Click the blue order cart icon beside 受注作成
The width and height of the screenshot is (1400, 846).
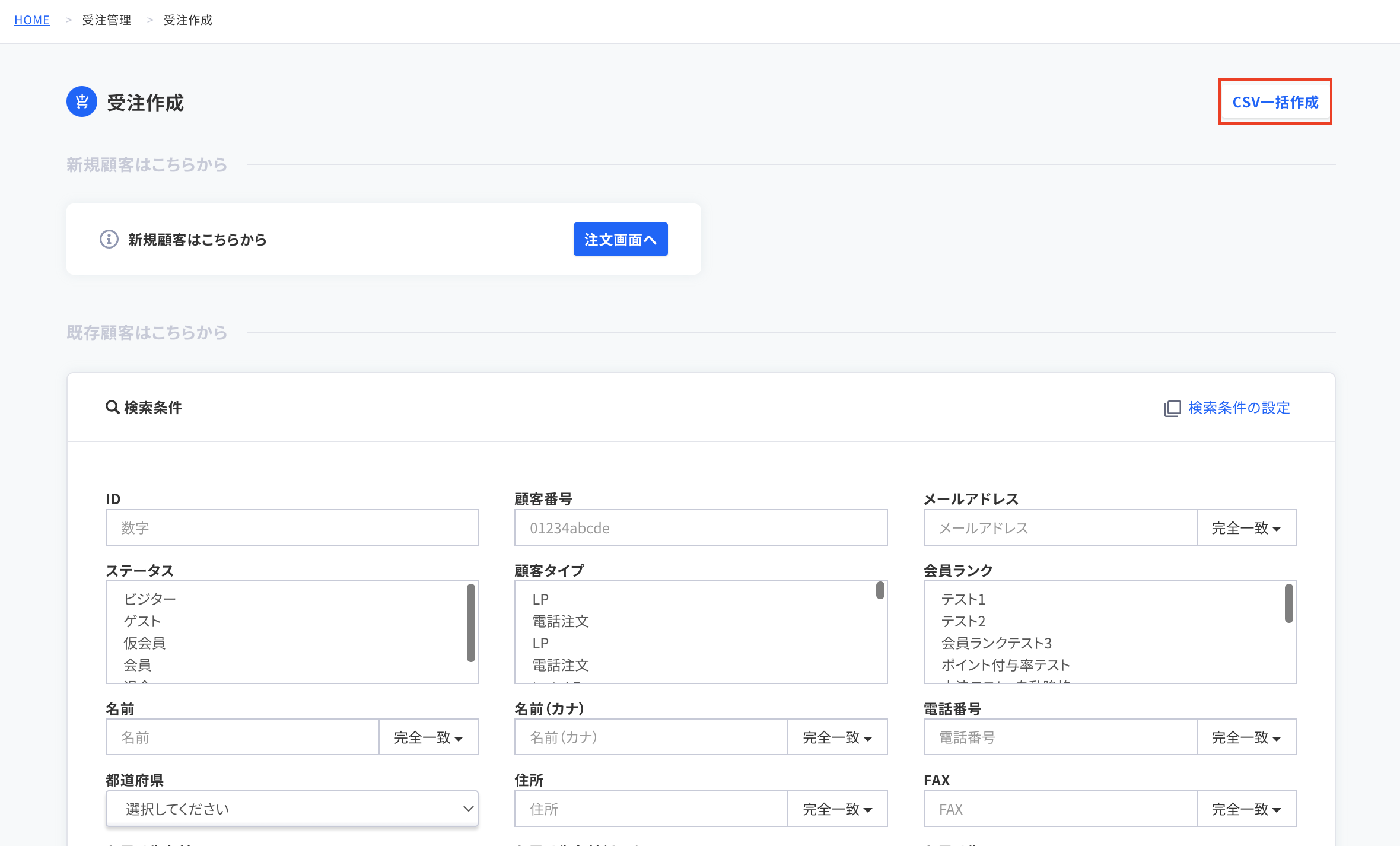pyautogui.click(x=82, y=101)
